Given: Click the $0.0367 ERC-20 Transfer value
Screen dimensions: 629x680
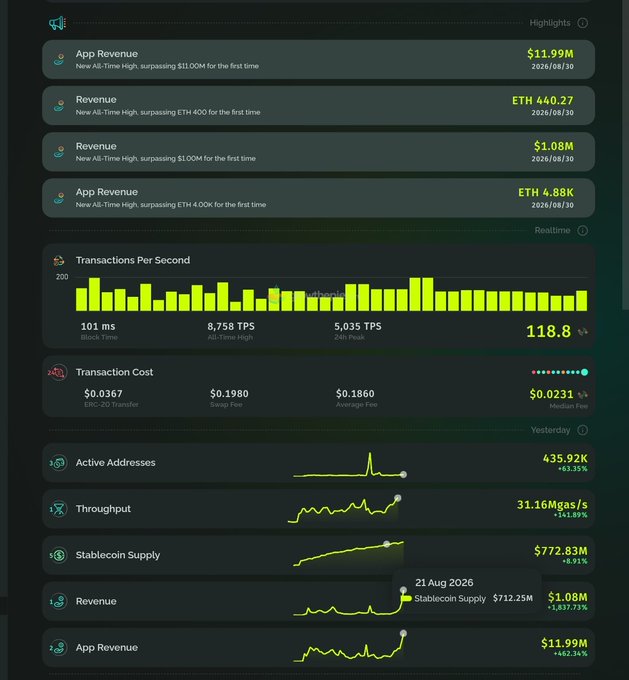Looking at the screenshot, I should click(103, 394).
